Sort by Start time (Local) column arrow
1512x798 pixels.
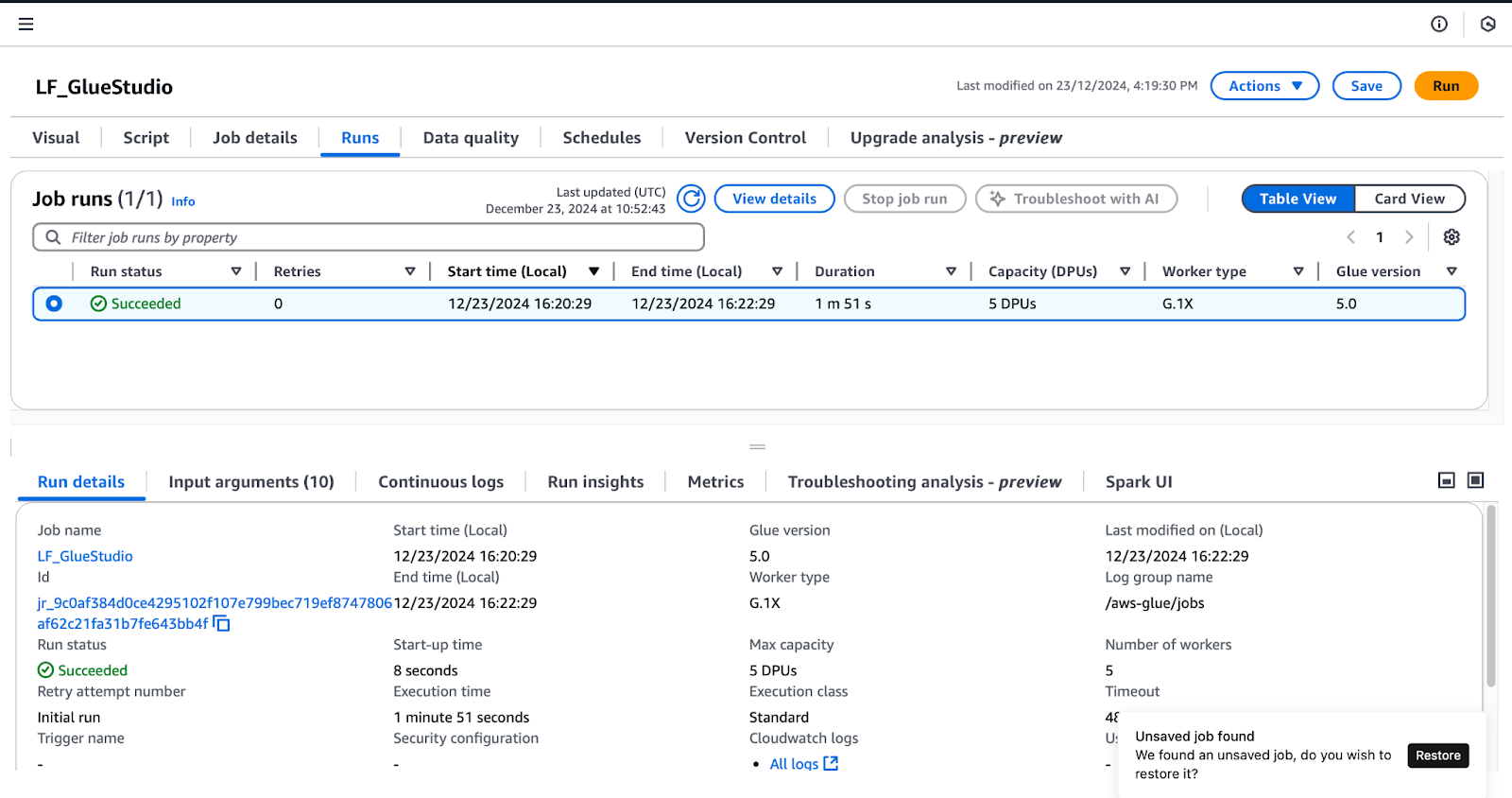tap(593, 271)
